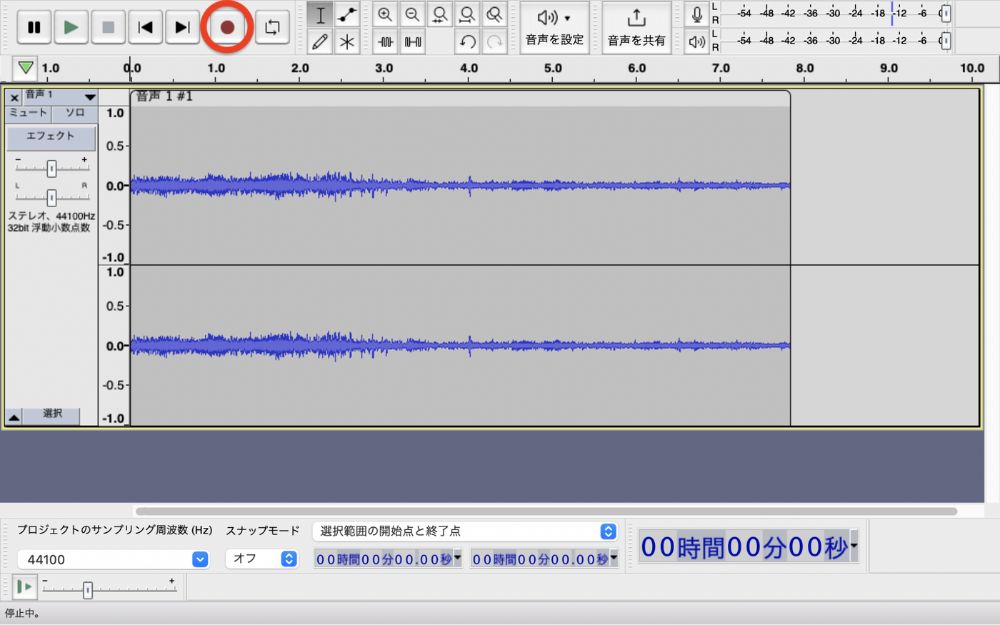This screenshot has width=1000, height=625.
Task: Fit selection to width zoom icon
Action: 439,15
